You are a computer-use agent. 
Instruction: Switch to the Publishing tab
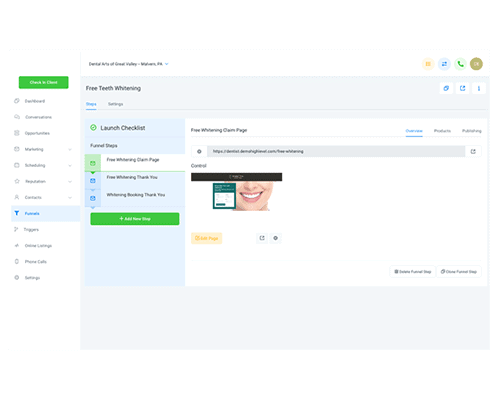click(471, 131)
